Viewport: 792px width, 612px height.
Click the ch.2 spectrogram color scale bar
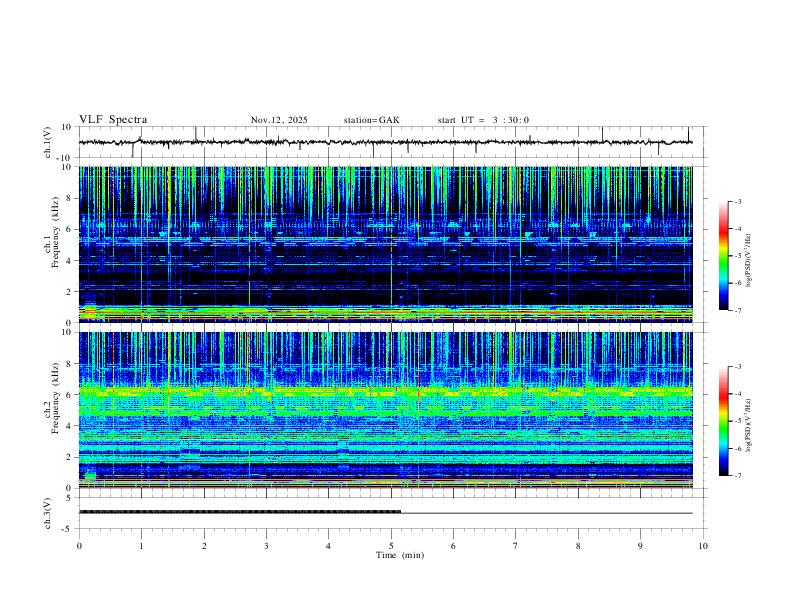click(x=723, y=421)
